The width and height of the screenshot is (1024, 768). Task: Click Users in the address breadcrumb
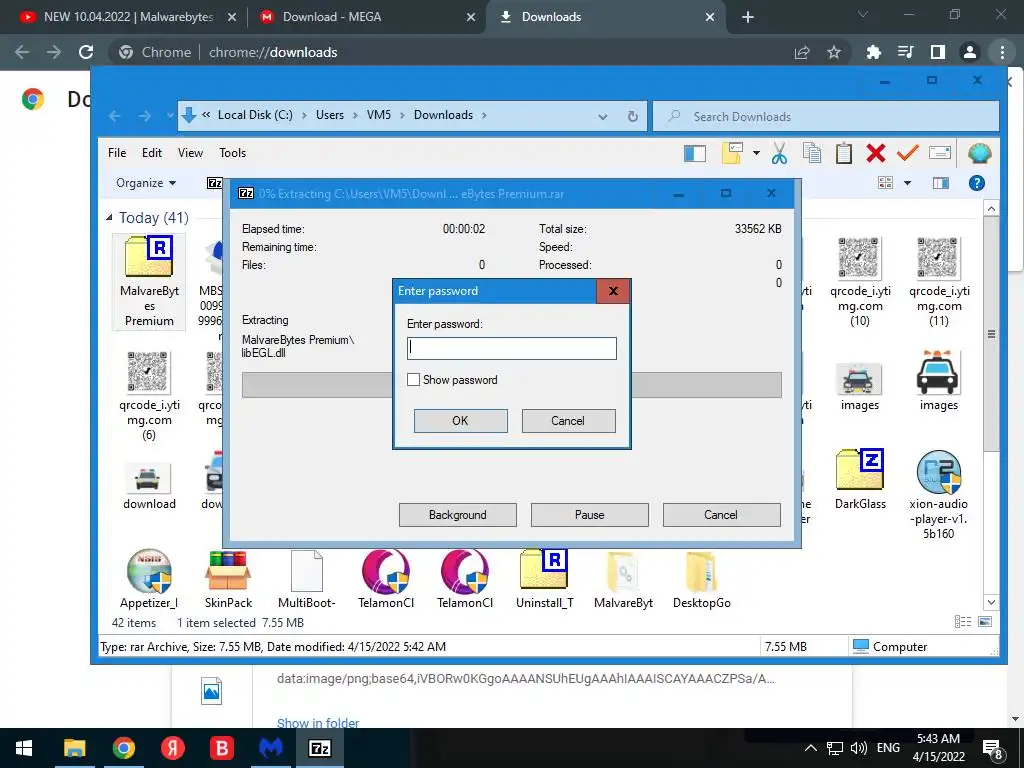330,115
